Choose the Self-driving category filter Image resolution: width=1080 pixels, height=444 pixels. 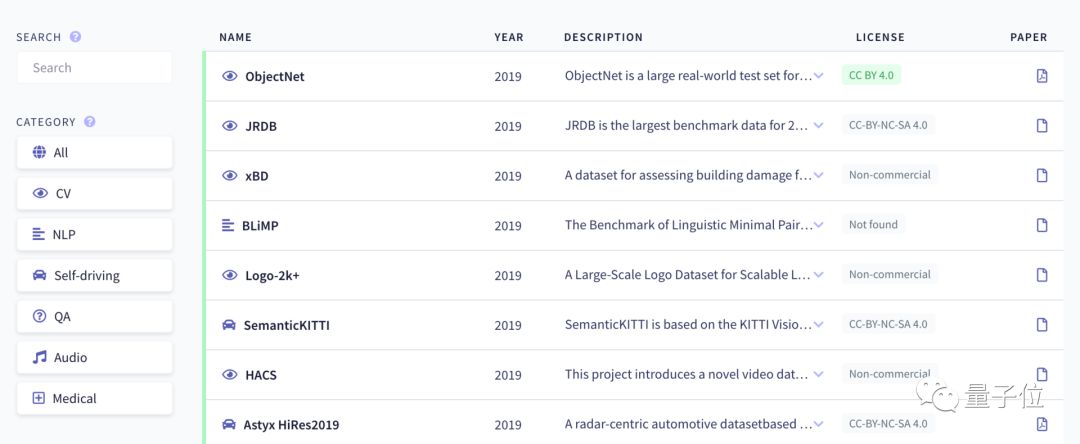pos(94,275)
